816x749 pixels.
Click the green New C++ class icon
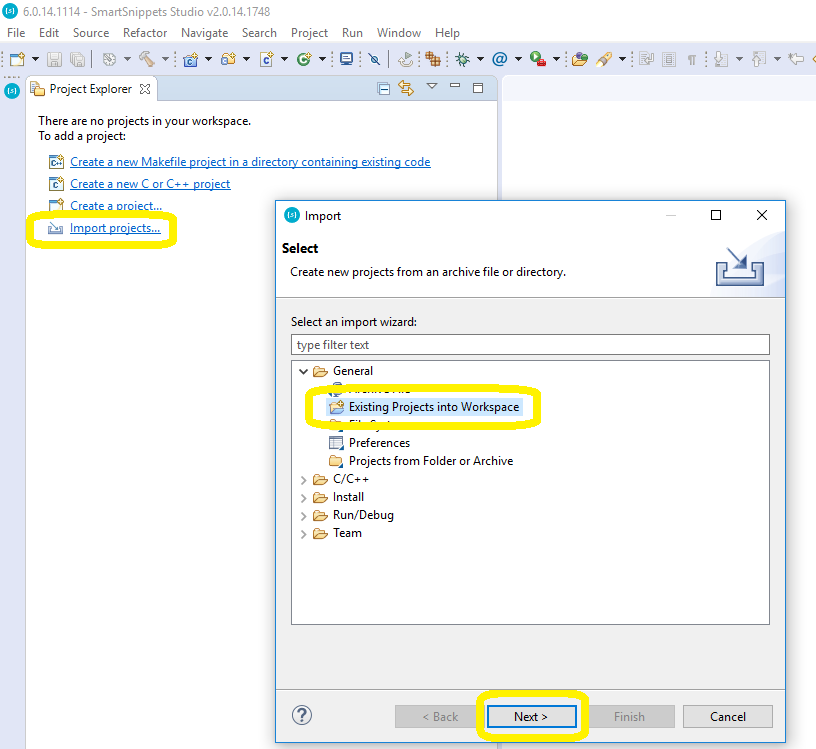[x=304, y=59]
